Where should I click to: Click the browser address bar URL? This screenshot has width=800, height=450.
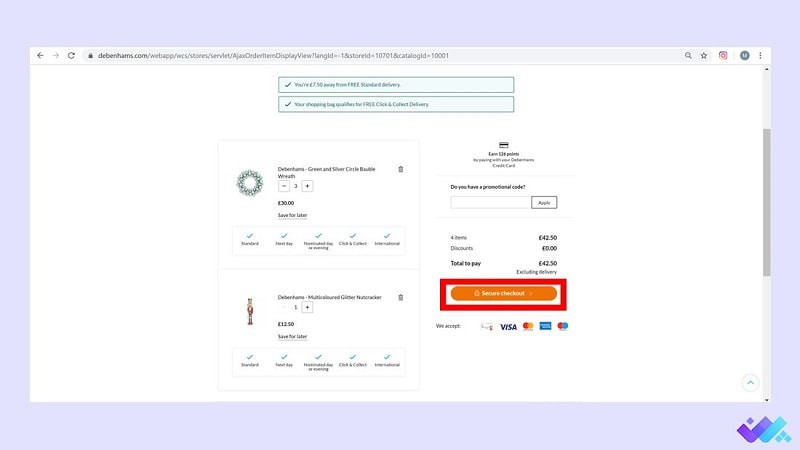coord(273,56)
